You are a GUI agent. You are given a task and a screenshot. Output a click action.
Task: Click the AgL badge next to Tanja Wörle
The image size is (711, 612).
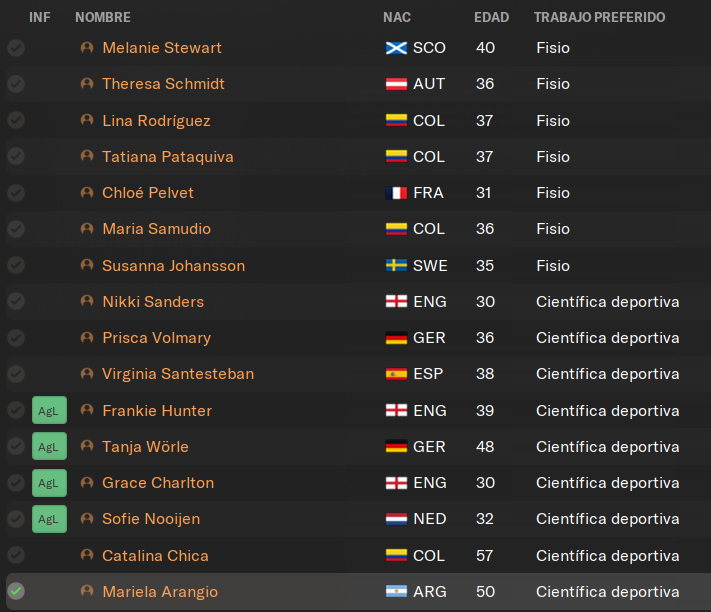click(x=49, y=447)
